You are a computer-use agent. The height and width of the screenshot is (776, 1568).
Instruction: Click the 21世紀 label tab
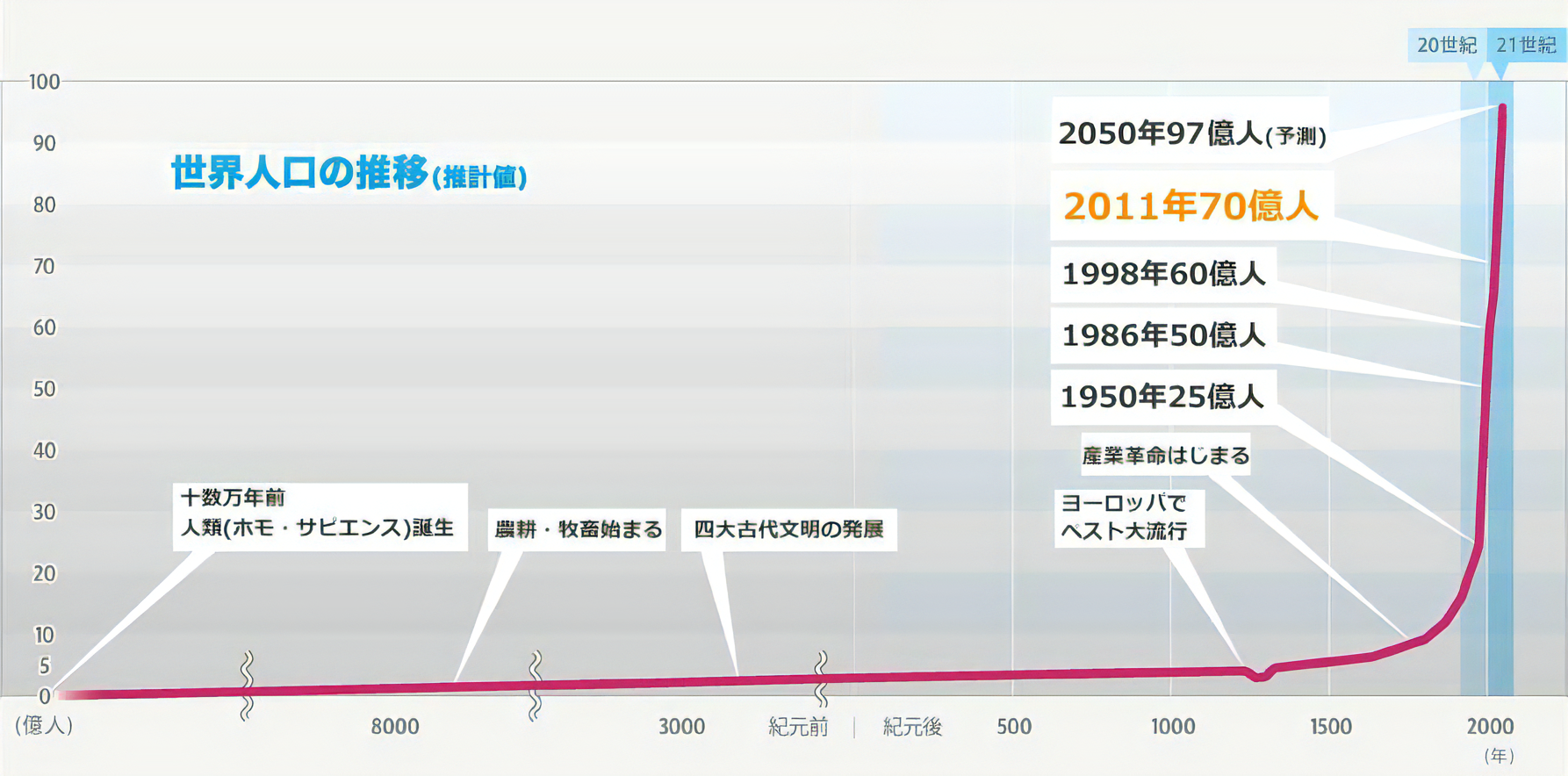pos(1526,45)
